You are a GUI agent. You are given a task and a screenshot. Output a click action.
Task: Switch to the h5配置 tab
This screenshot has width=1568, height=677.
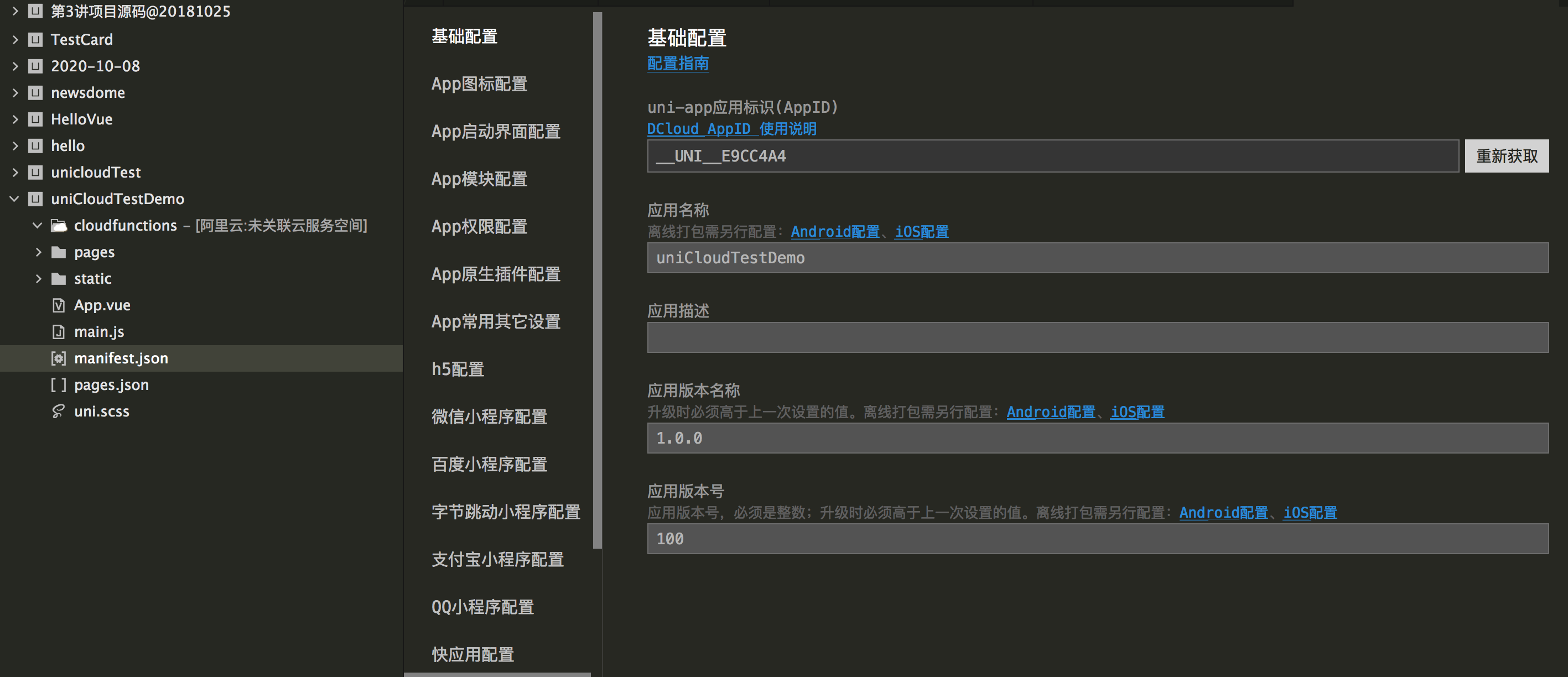(x=457, y=368)
